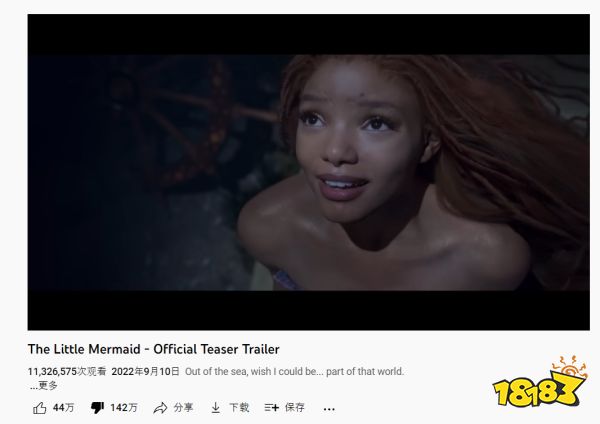Expand the description with …更多

(x=44, y=386)
